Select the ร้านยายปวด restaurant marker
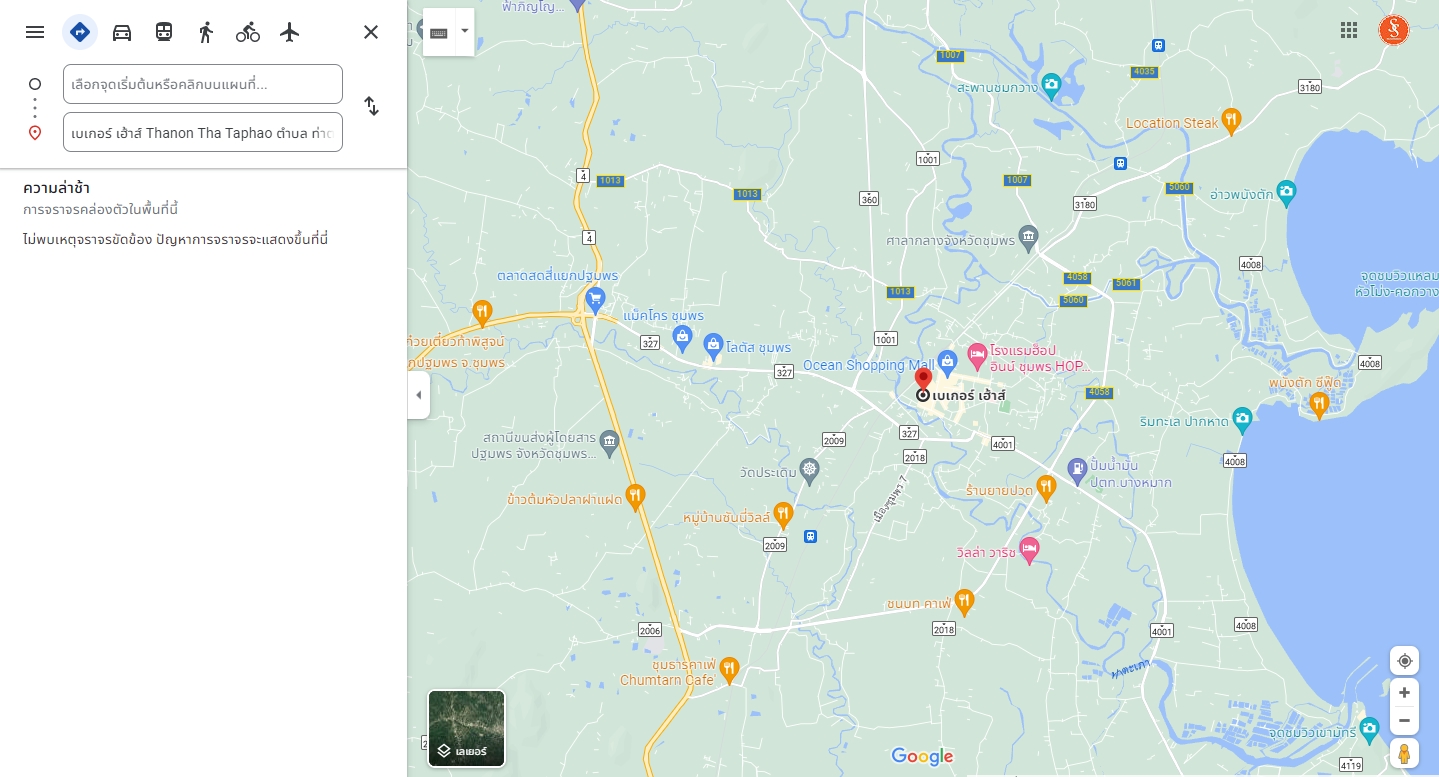1439x777 pixels. click(1046, 488)
